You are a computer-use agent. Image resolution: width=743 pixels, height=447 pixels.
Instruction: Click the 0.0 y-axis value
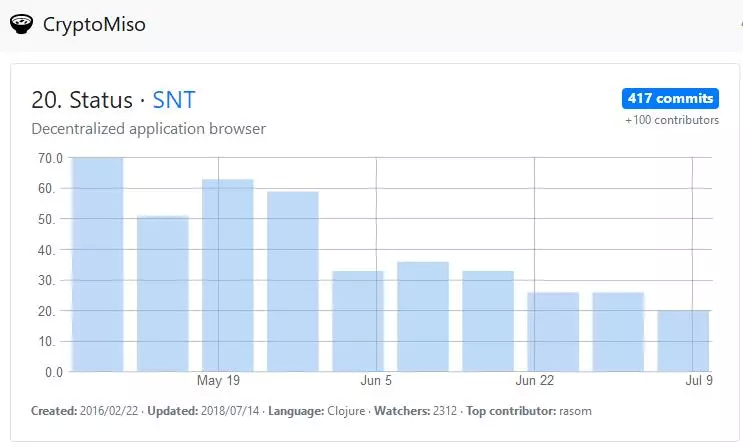tap(54, 372)
